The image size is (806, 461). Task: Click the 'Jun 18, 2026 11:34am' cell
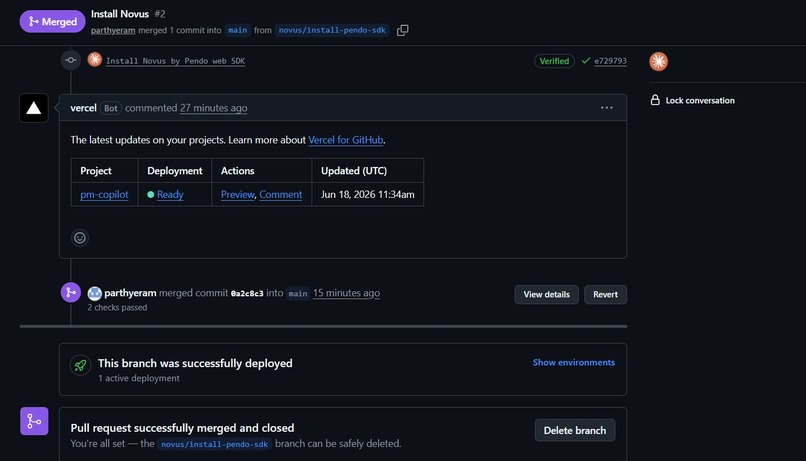point(368,194)
